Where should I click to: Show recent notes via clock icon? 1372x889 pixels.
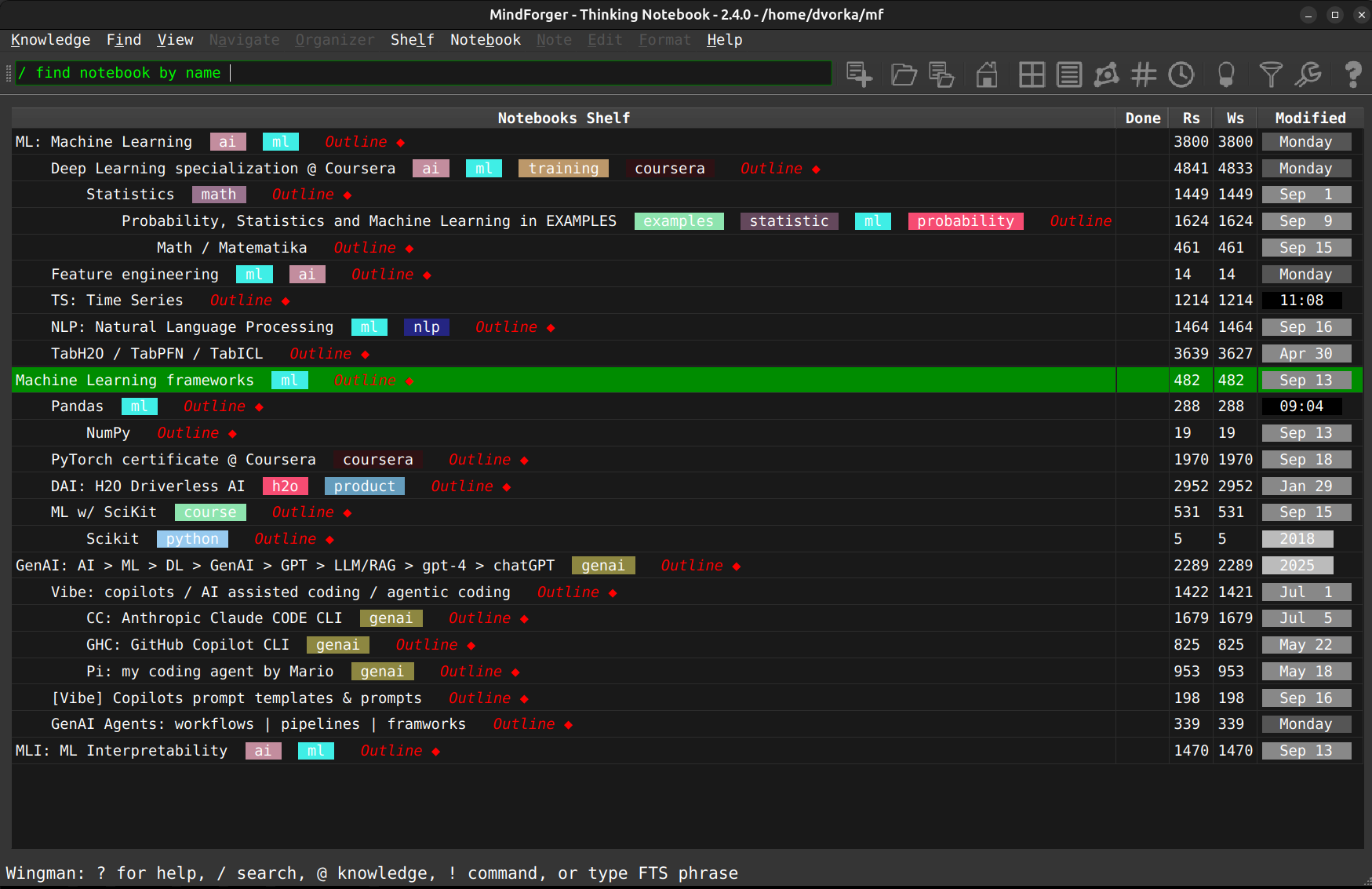pos(1181,75)
